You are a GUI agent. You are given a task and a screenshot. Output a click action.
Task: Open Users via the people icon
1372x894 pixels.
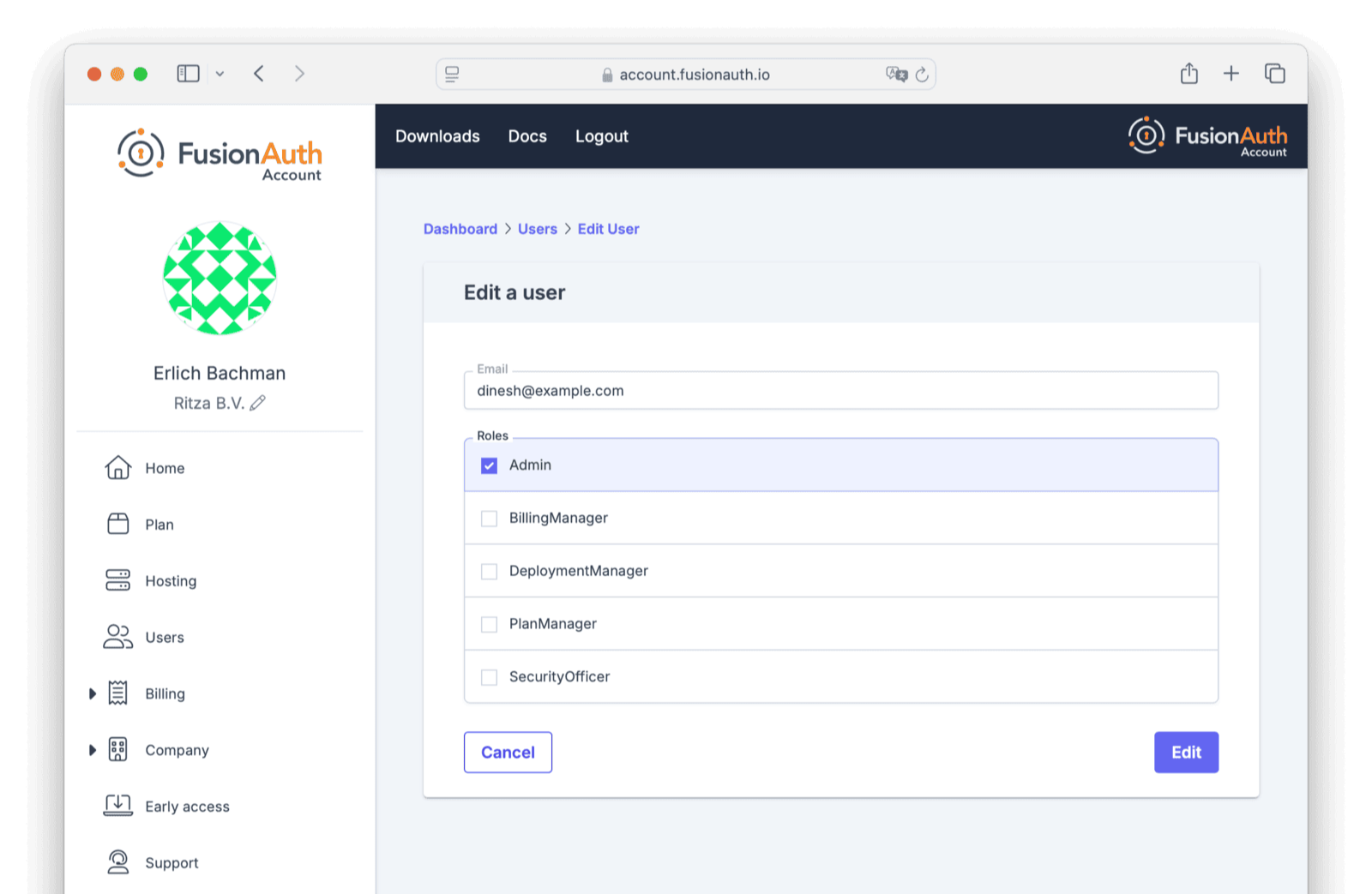pos(117,637)
